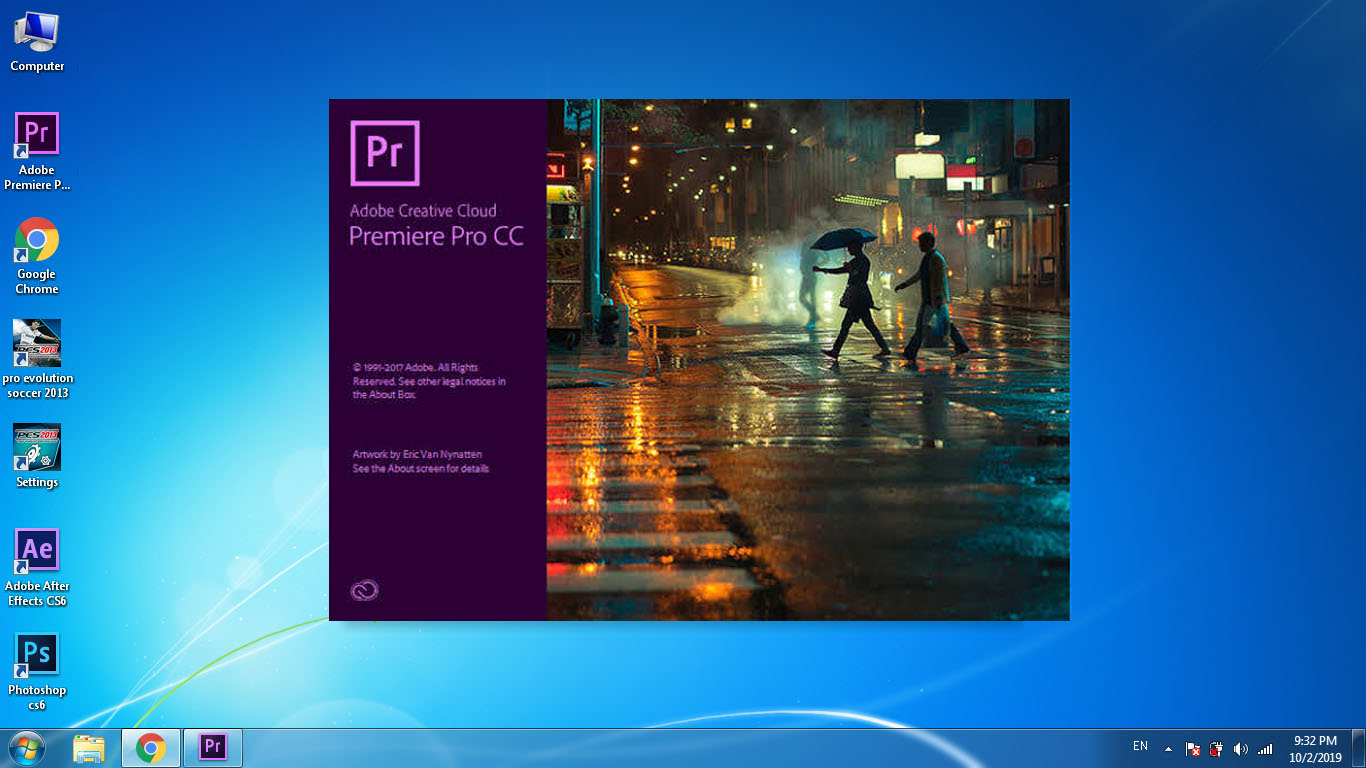The image size is (1366, 768).
Task: Select the Adobe After Effects CS6 shortcut
Action: point(37,567)
